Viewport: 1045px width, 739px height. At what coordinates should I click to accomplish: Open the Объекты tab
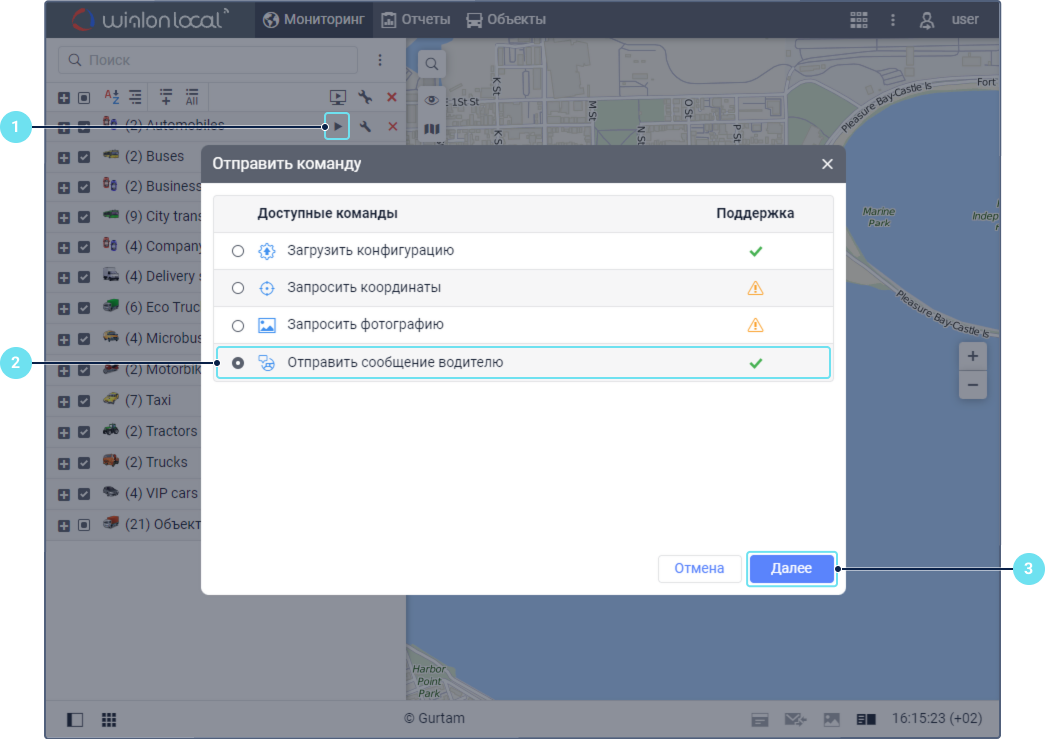point(506,20)
